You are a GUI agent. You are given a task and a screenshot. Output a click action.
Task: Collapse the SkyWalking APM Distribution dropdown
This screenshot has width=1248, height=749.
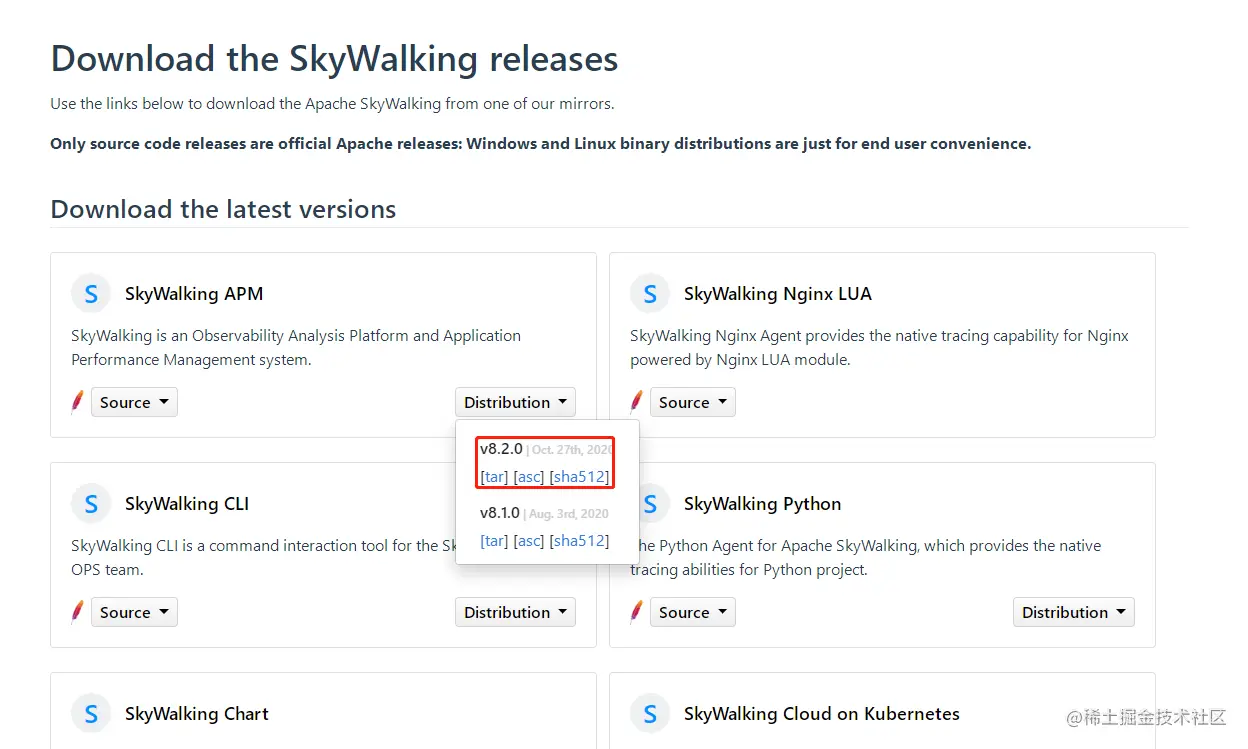pyautogui.click(x=515, y=403)
